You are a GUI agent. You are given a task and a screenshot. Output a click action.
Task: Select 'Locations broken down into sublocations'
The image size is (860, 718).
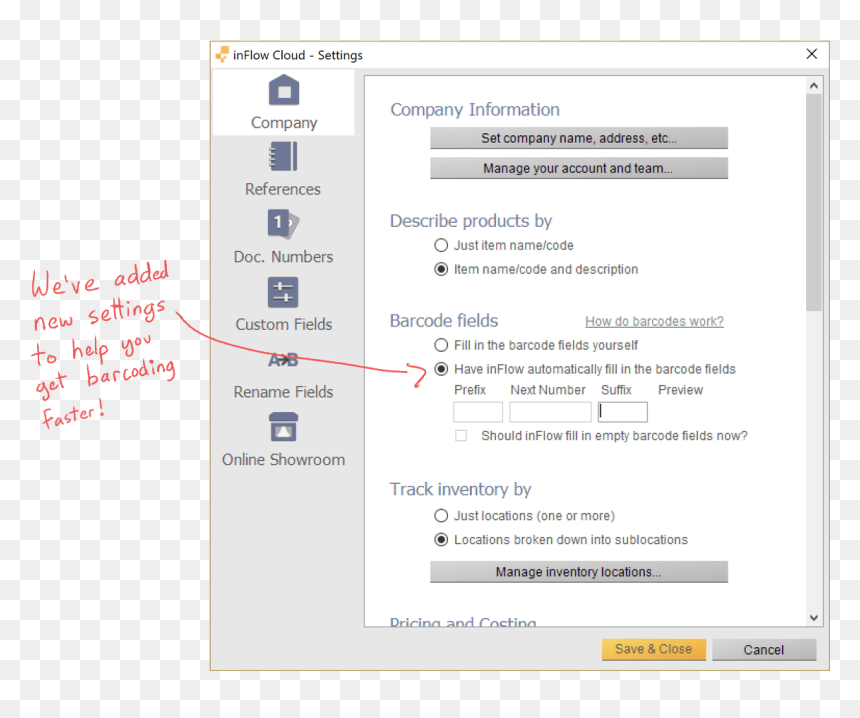[441, 540]
